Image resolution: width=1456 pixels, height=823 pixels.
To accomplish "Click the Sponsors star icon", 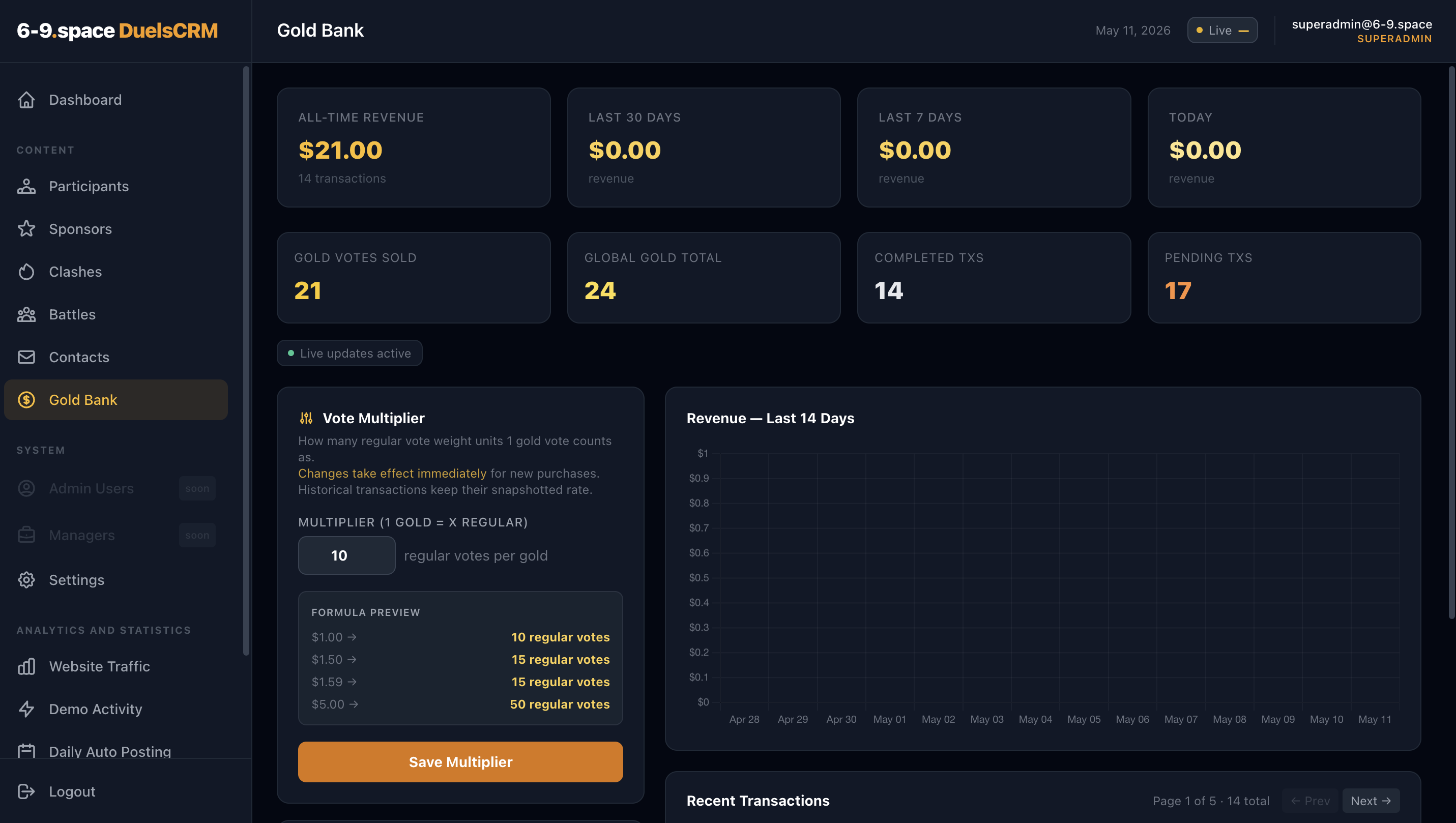I will [x=26, y=229].
